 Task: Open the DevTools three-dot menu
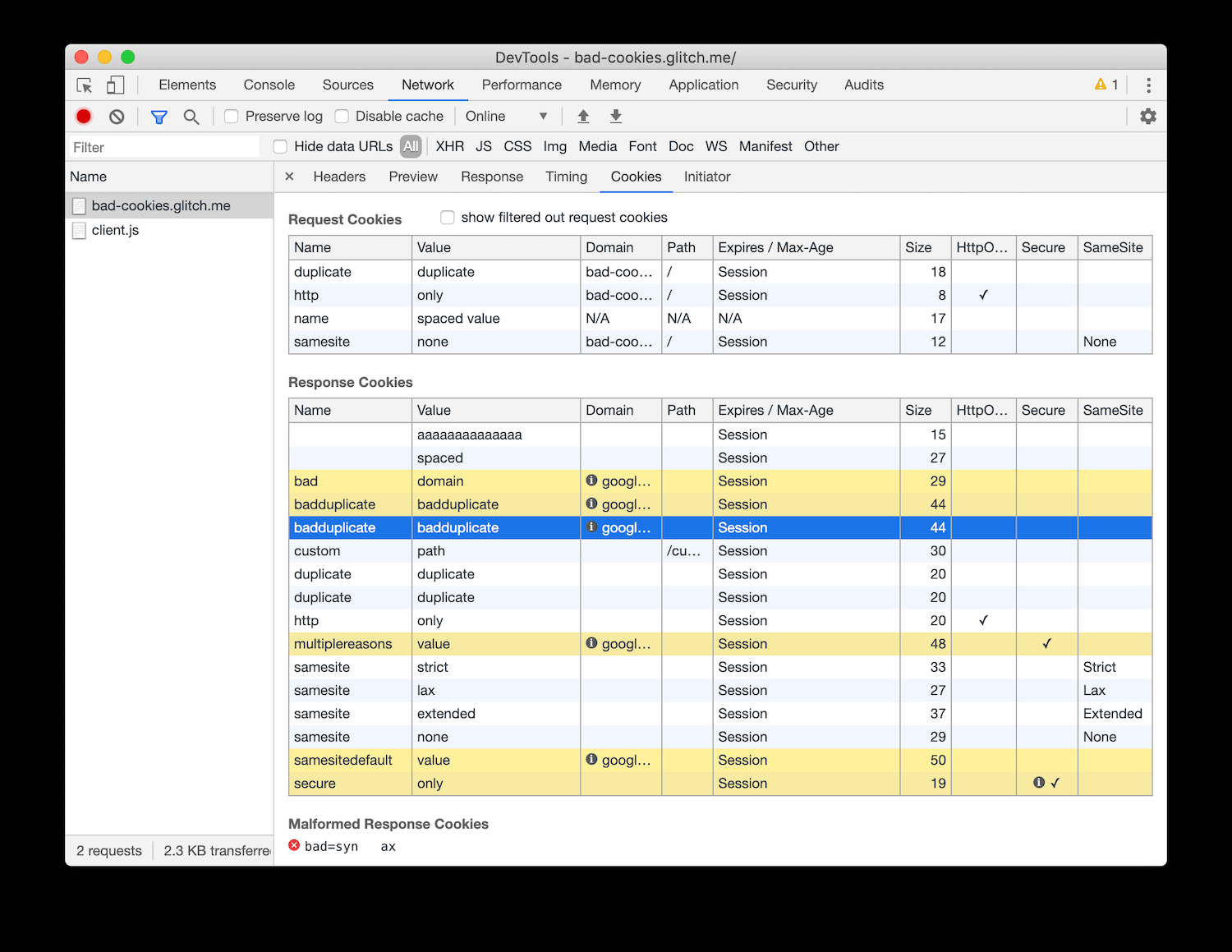(x=1148, y=85)
